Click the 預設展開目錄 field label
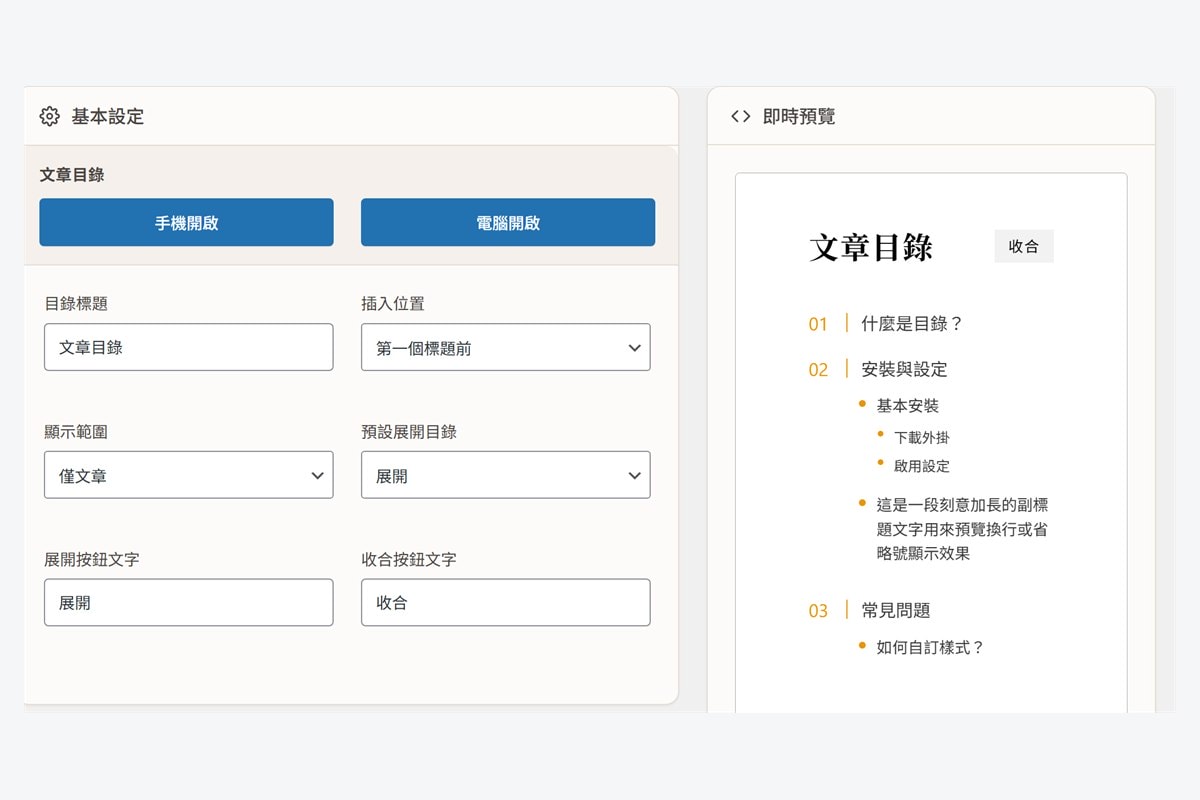Screen dimensions: 1200x800 coord(409,431)
